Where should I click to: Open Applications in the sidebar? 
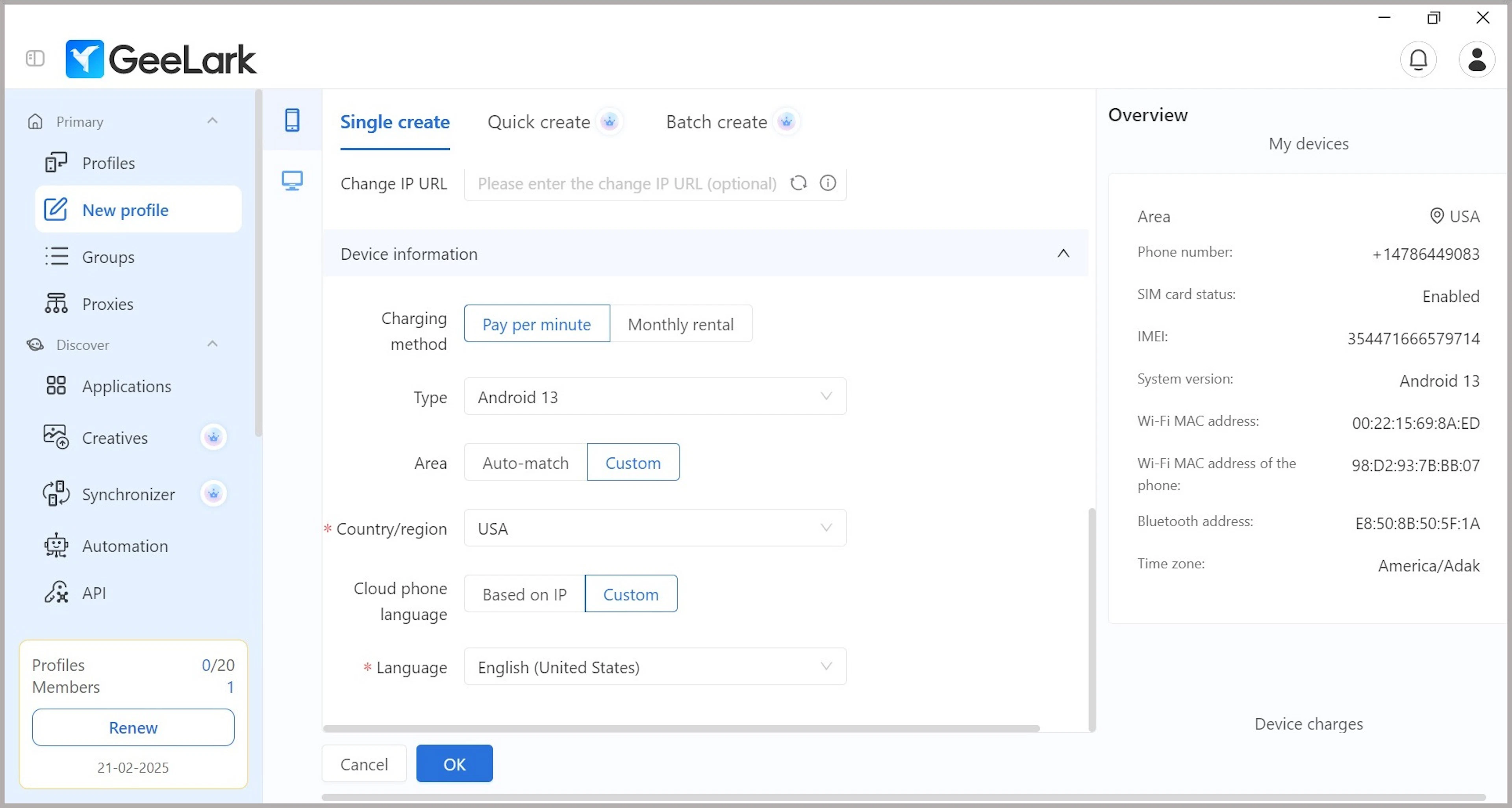pyautogui.click(x=139, y=386)
